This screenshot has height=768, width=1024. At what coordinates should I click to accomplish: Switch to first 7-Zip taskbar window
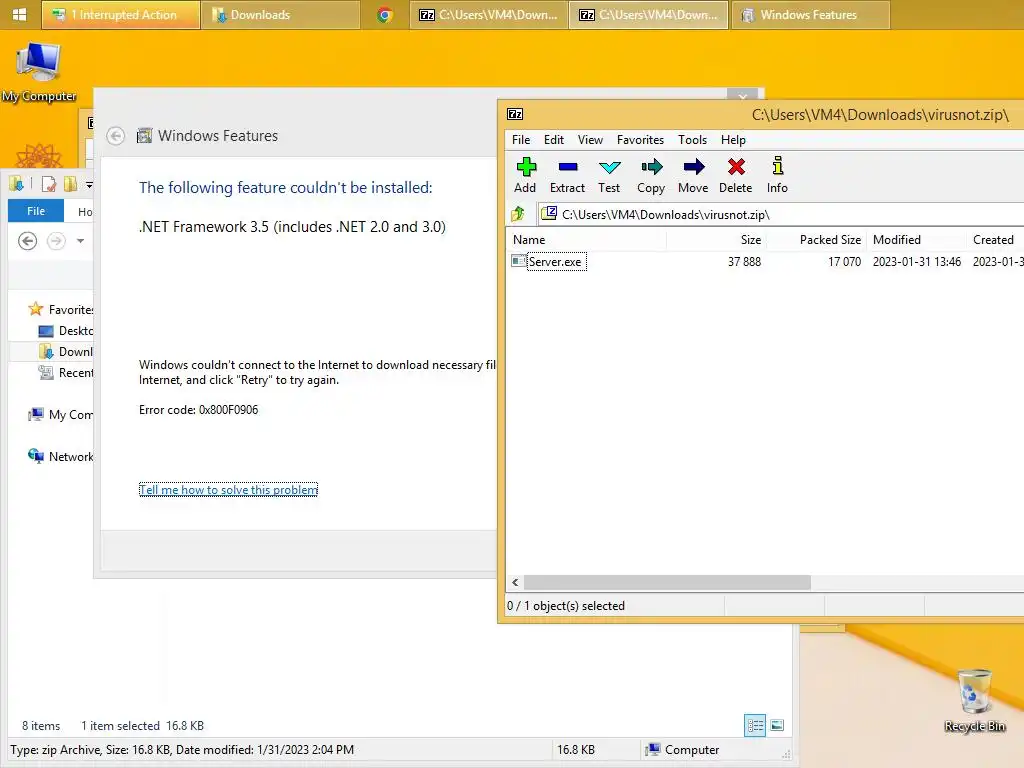tap(489, 15)
